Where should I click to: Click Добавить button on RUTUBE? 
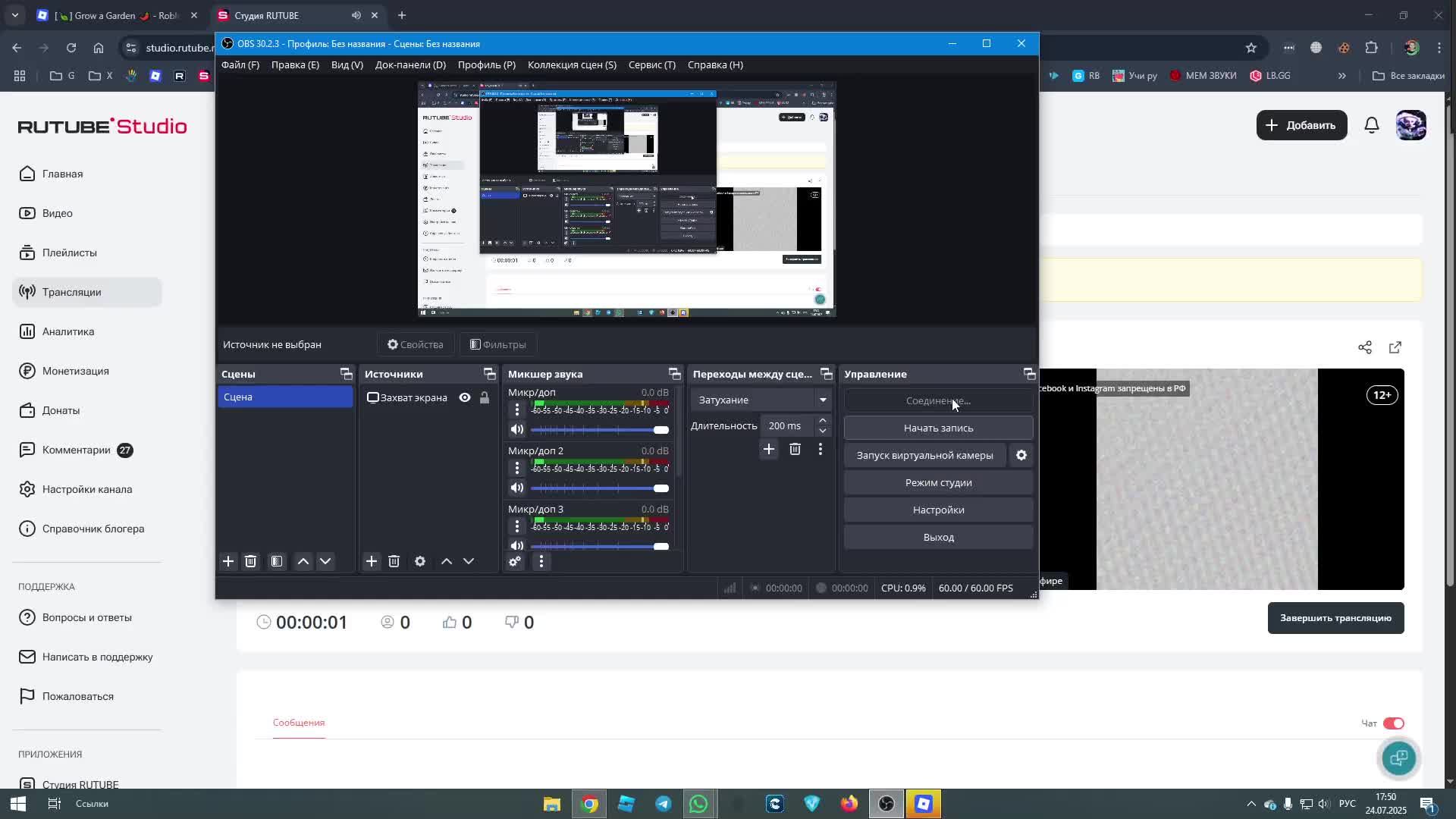click(1301, 125)
